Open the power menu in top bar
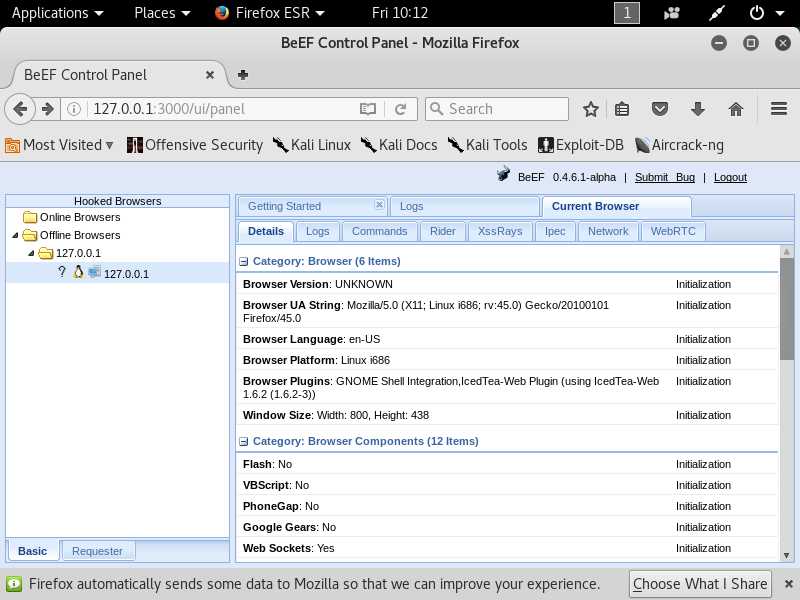 (x=766, y=13)
